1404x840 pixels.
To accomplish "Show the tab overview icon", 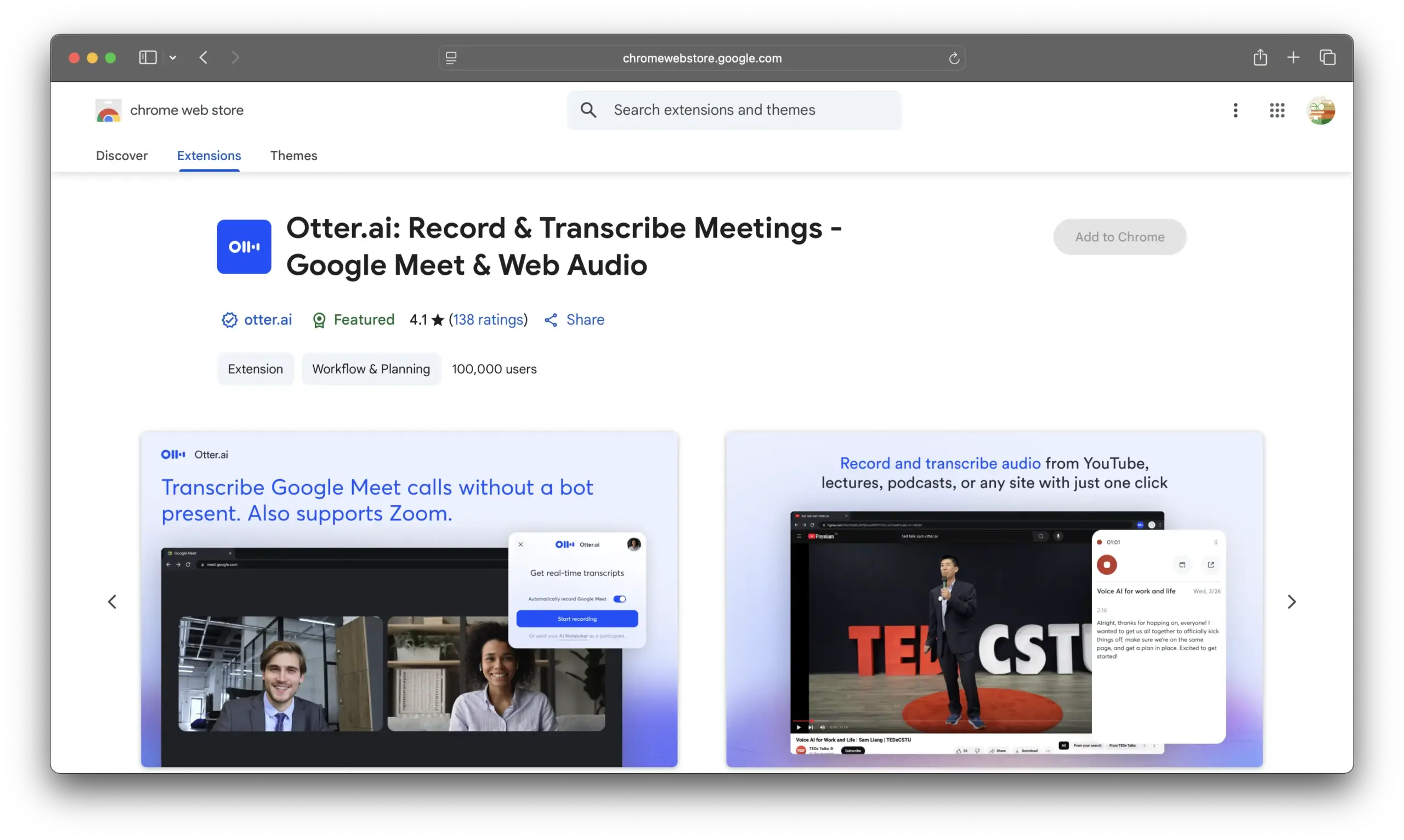I will pos(1328,57).
